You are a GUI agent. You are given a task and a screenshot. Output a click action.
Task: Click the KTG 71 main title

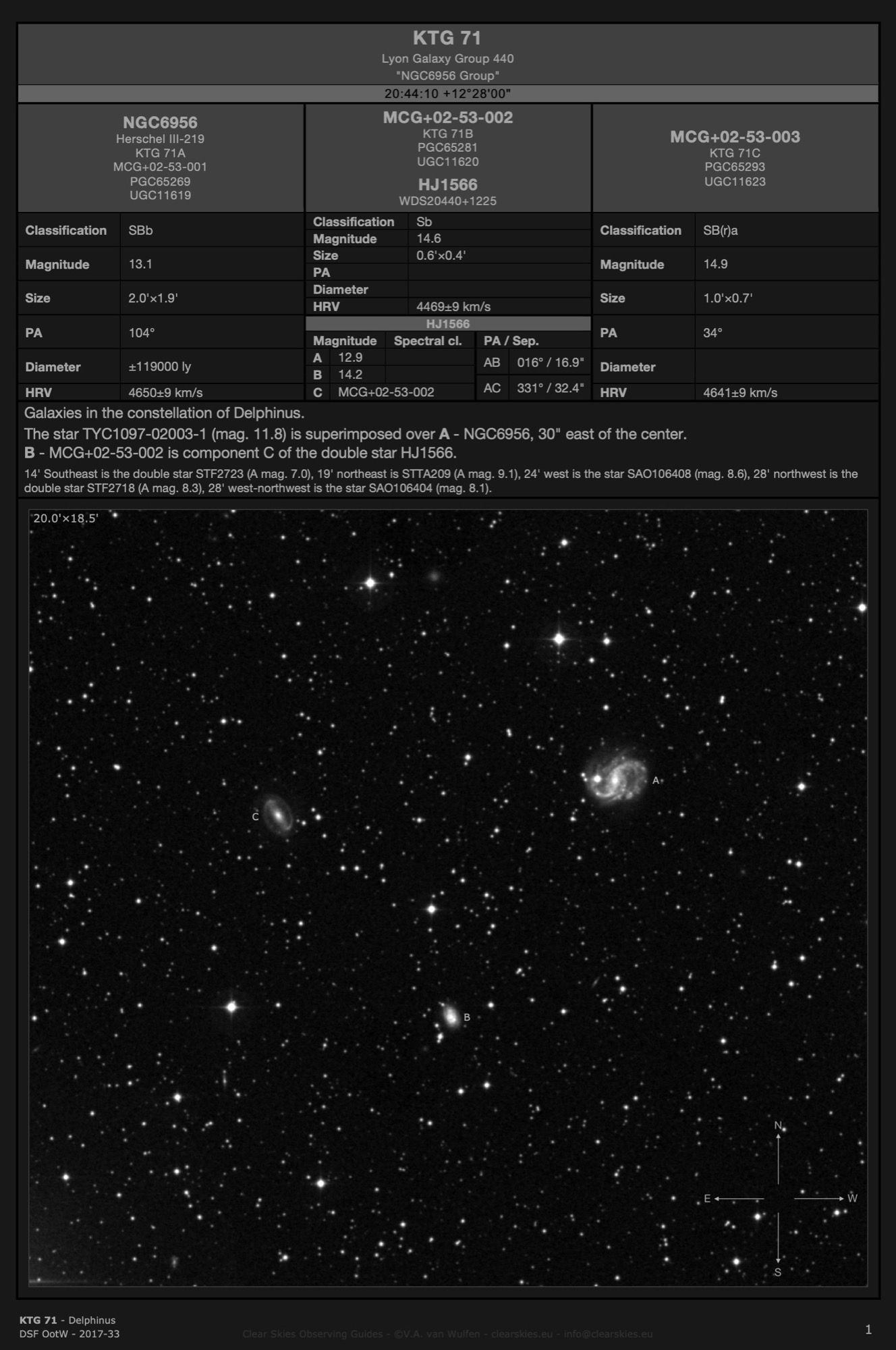(x=447, y=38)
